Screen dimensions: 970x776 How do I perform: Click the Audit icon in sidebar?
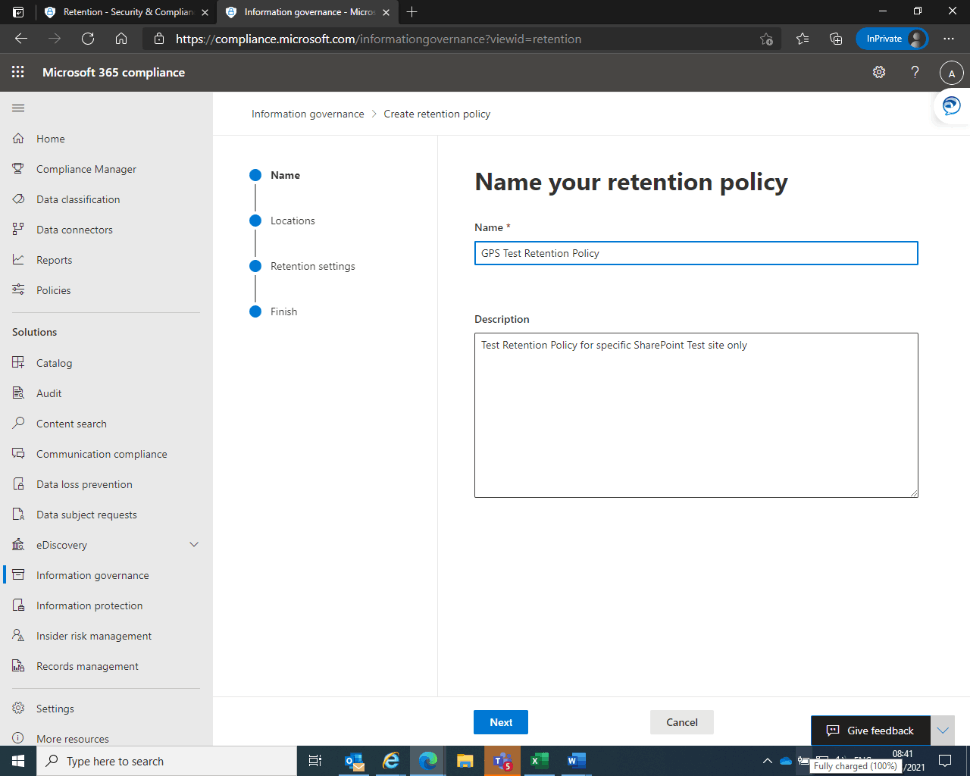pyautogui.click(x=19, y=393)
